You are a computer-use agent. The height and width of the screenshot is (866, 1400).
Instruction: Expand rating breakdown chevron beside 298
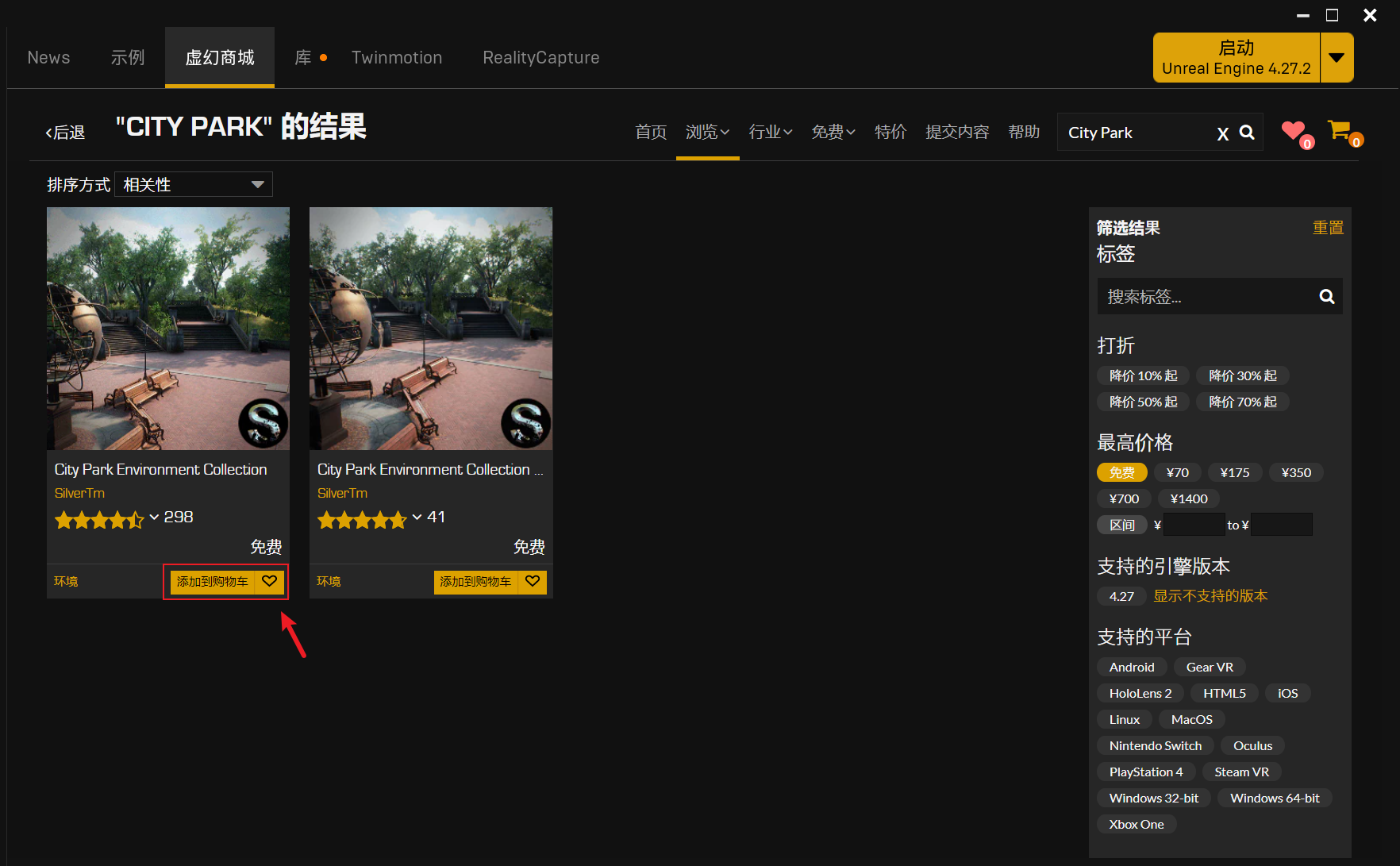click(154, 518)
